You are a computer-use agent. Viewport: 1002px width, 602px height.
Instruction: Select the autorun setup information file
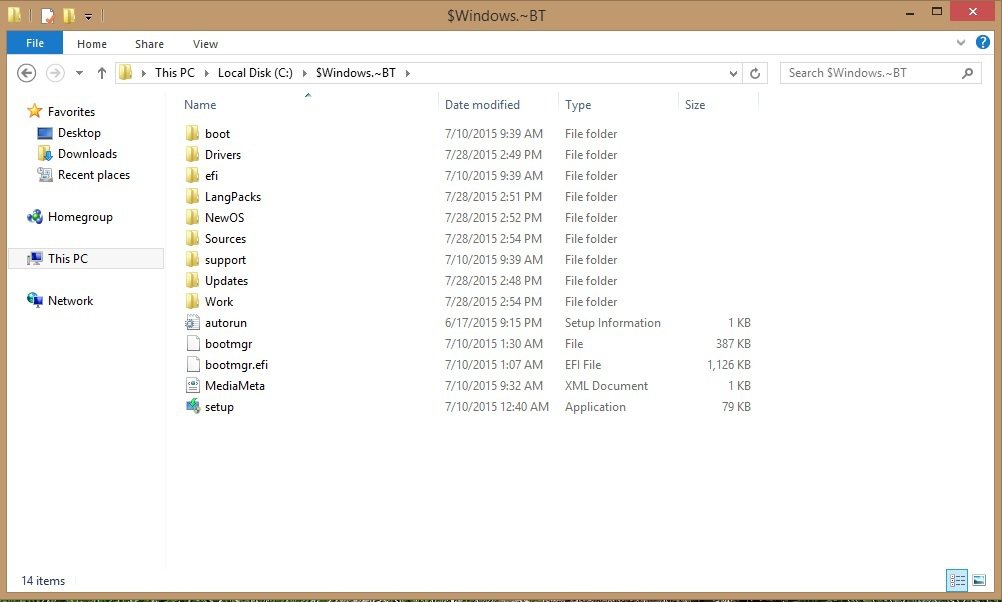[225, 323]
